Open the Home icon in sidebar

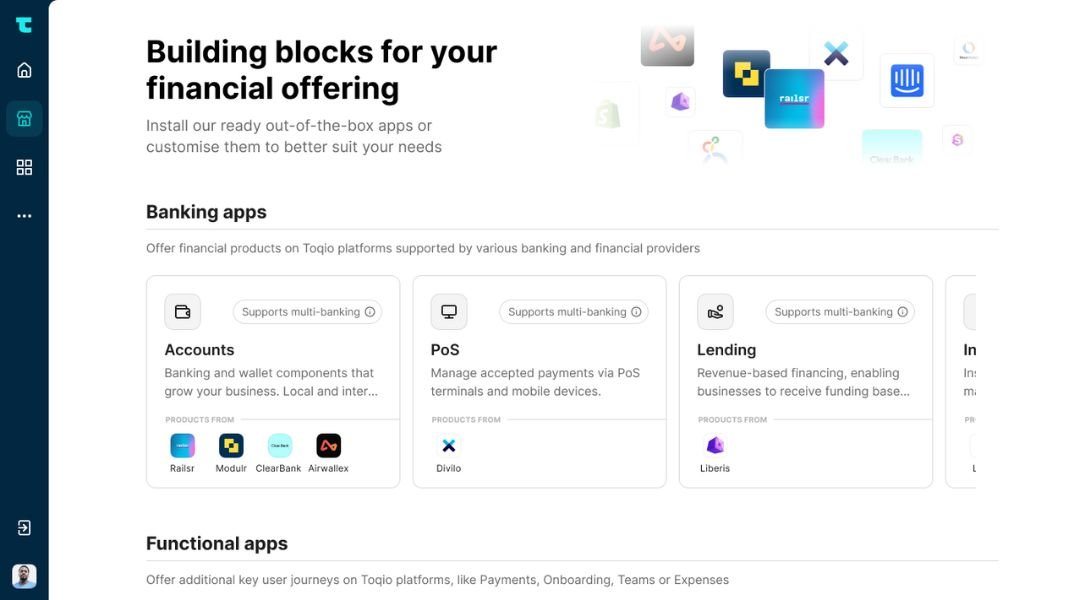pos(24,70)
